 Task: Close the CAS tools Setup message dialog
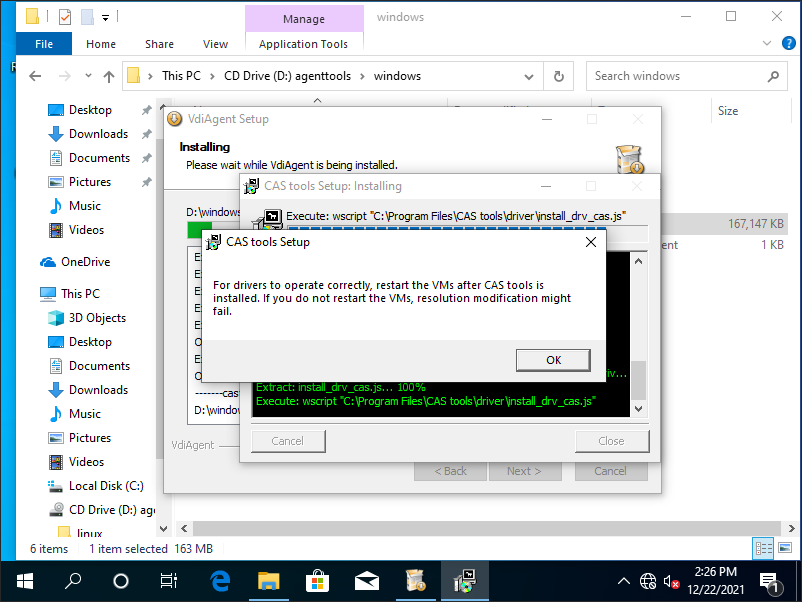click(591, 242)
